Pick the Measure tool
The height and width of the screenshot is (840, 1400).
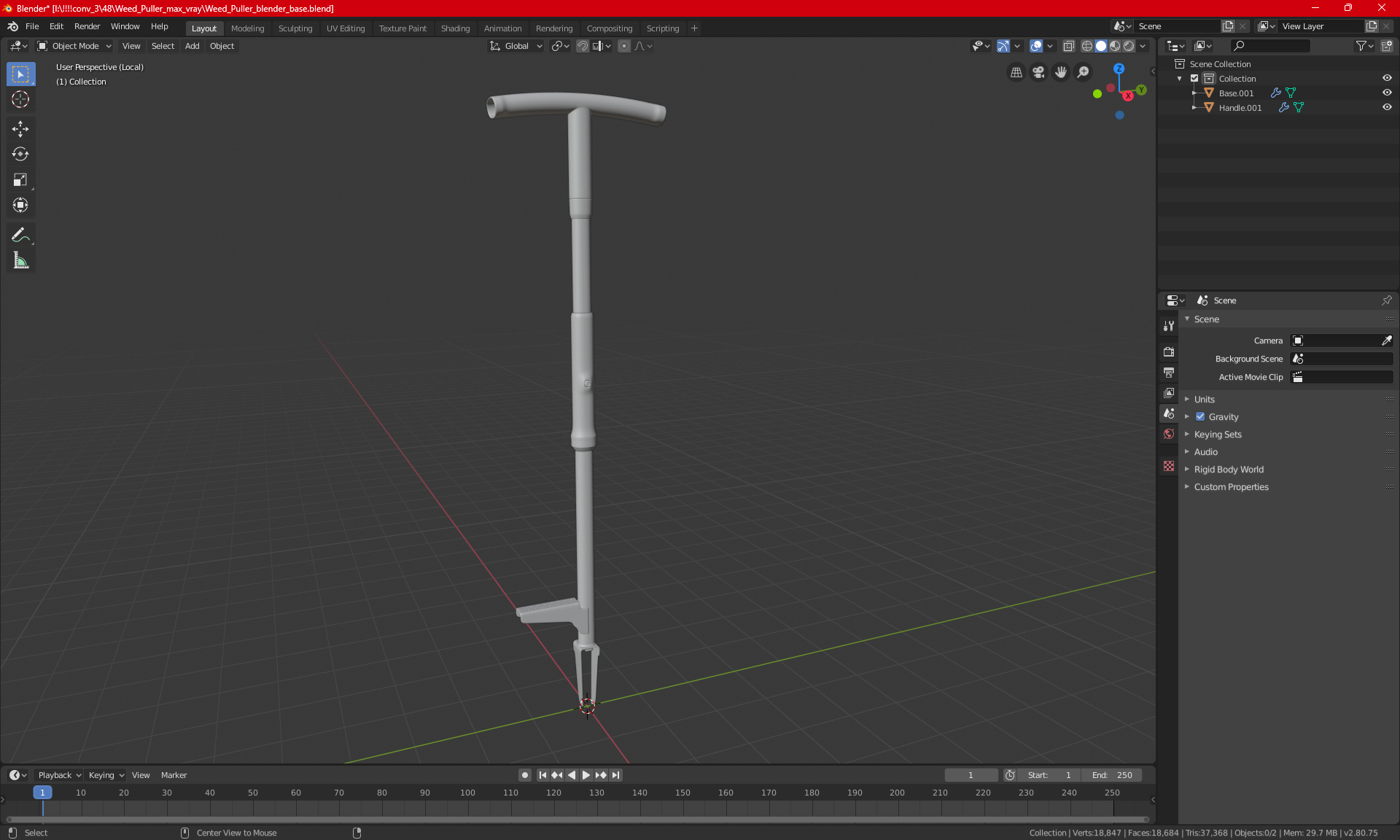pyautogui.click(x=20, y=260)
